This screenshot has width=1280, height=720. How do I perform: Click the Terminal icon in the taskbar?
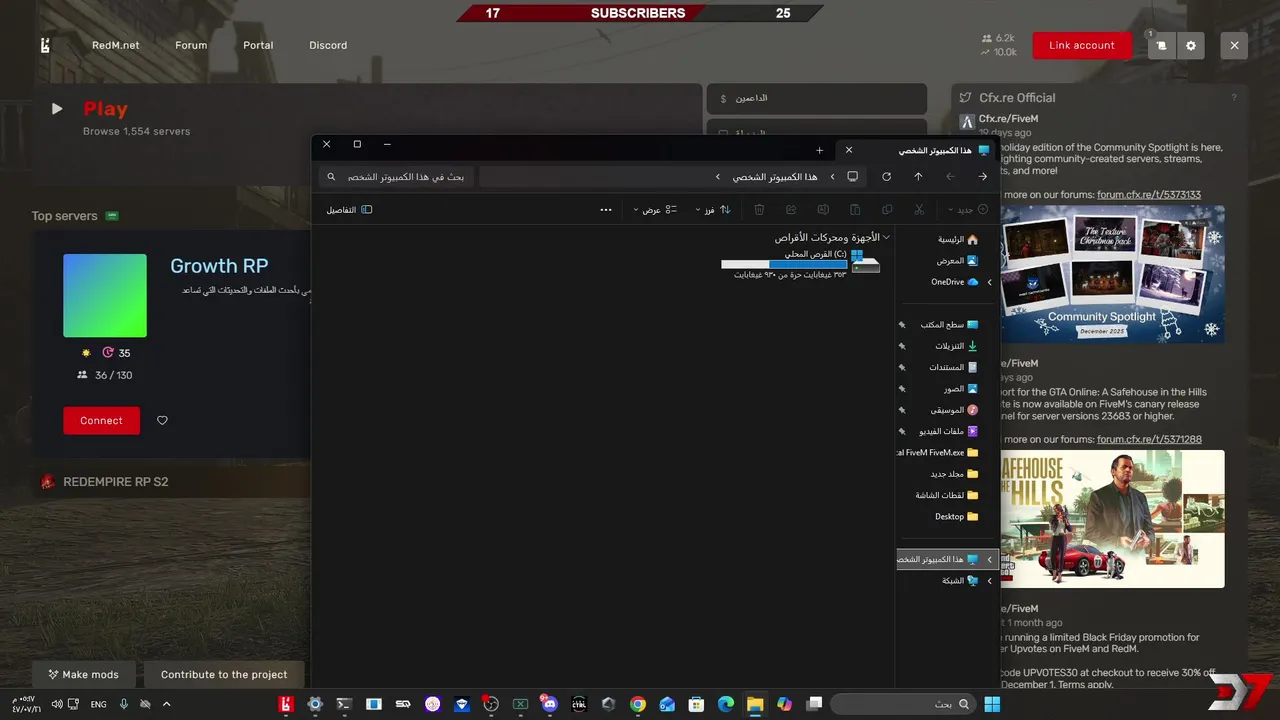[344, 704]
